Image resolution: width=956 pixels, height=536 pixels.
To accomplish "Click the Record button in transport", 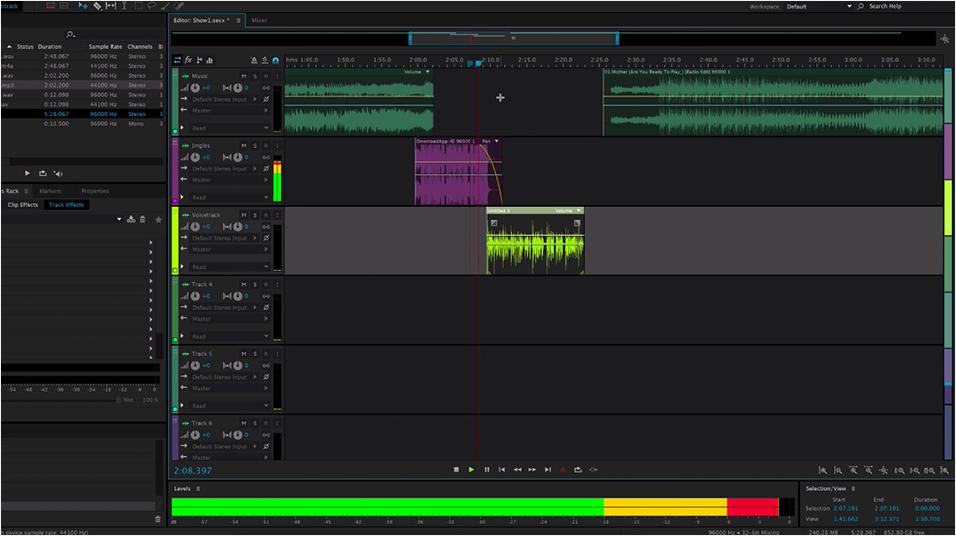I will point(562,469).
